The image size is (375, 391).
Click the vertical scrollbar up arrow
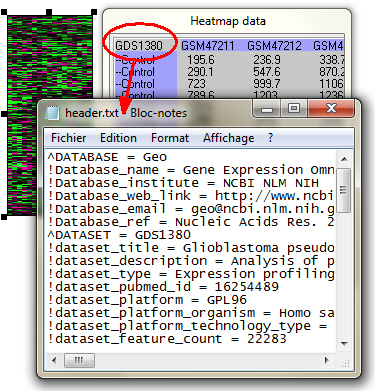344,159
